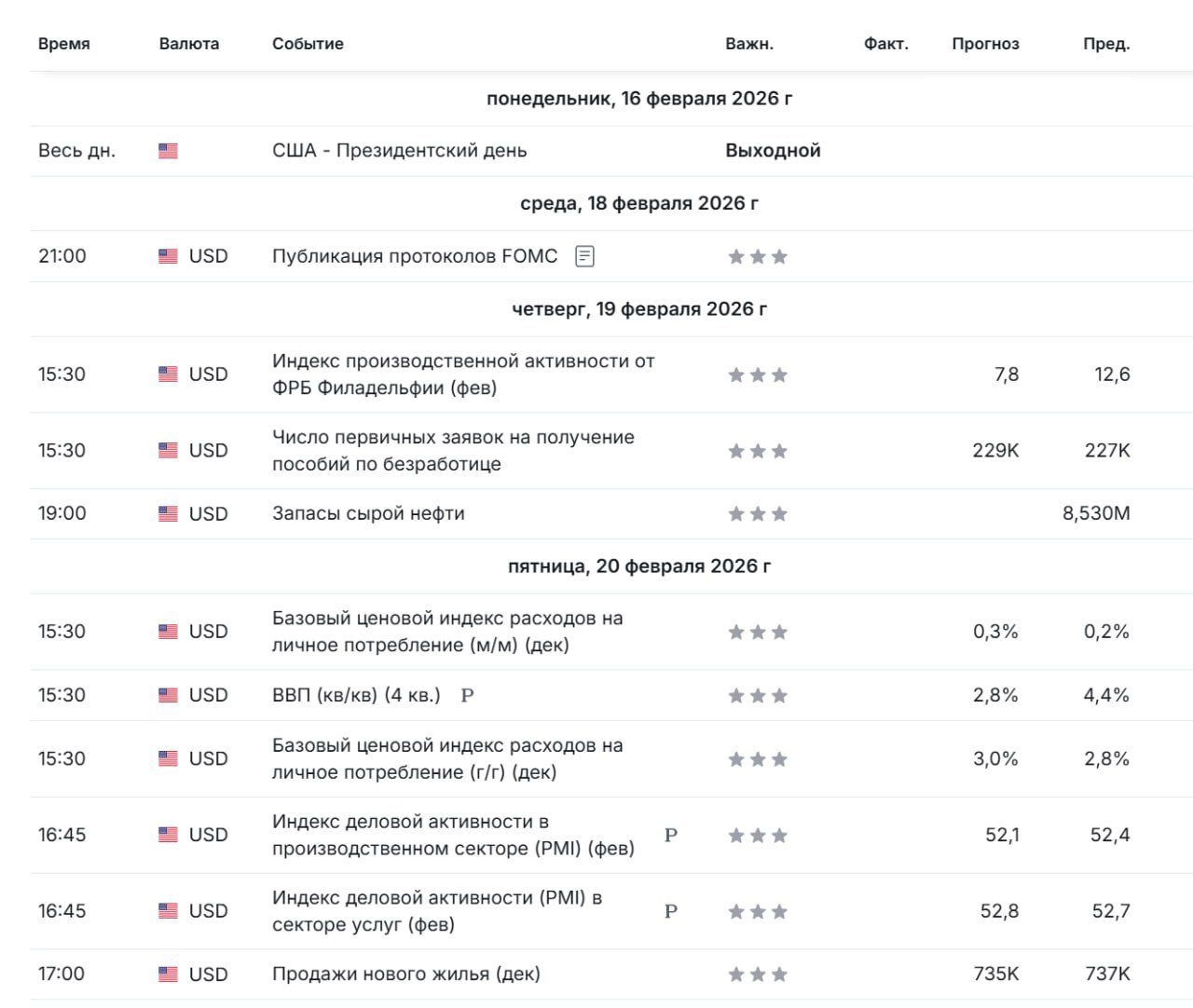Open the Philadelphia Fed manufacturing index event
1193x1008 pixels.
[463, 375]
